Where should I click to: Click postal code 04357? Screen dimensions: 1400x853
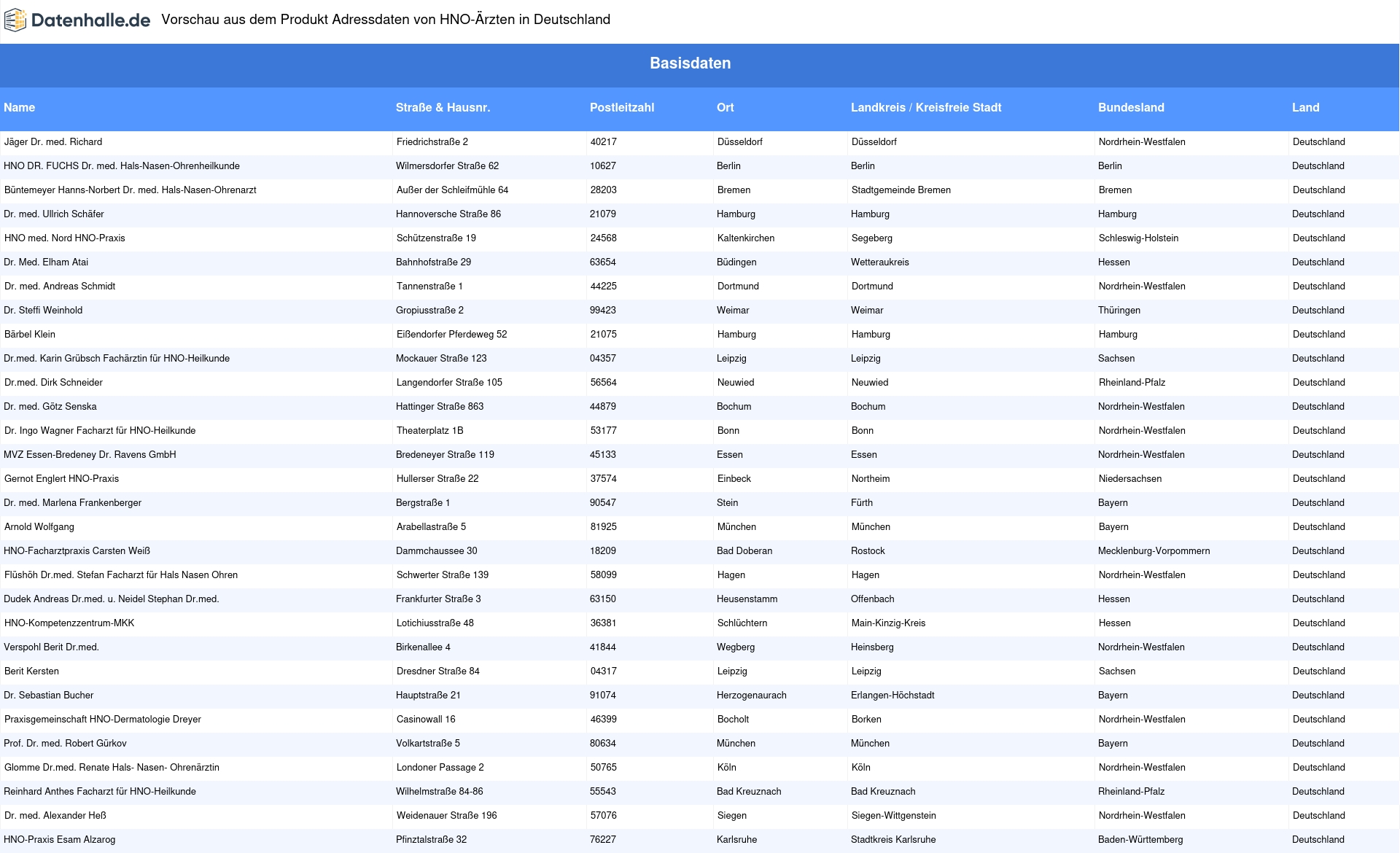603,359
